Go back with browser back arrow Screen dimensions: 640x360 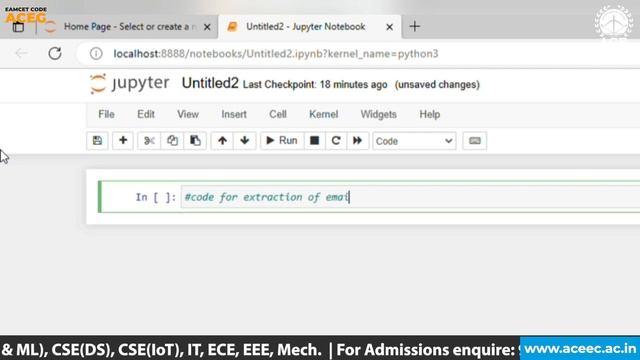tap(21, 53)
